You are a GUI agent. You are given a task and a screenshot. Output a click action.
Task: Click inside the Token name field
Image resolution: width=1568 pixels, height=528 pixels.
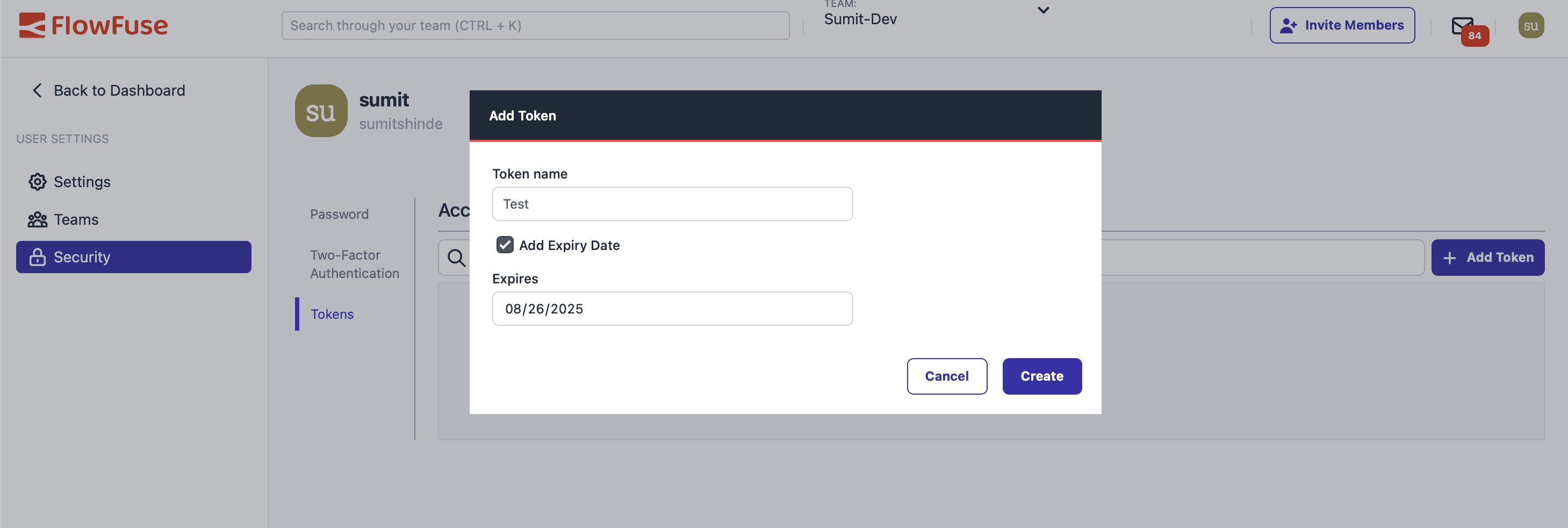[672, 203]
